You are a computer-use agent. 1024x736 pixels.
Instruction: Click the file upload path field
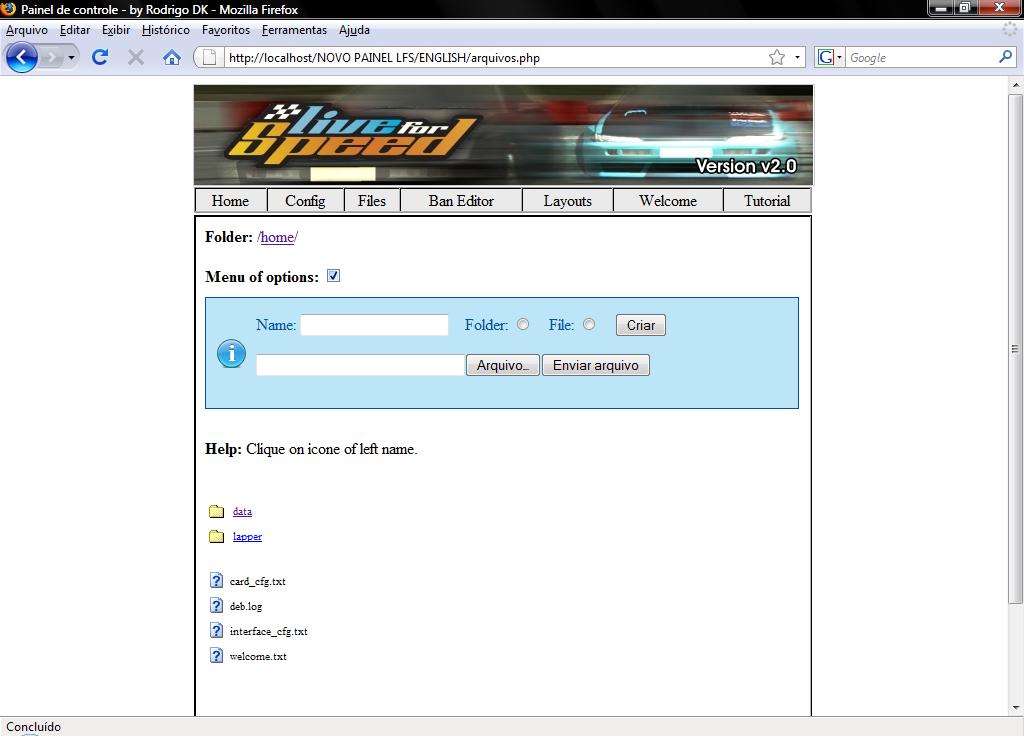coord(360,365)
